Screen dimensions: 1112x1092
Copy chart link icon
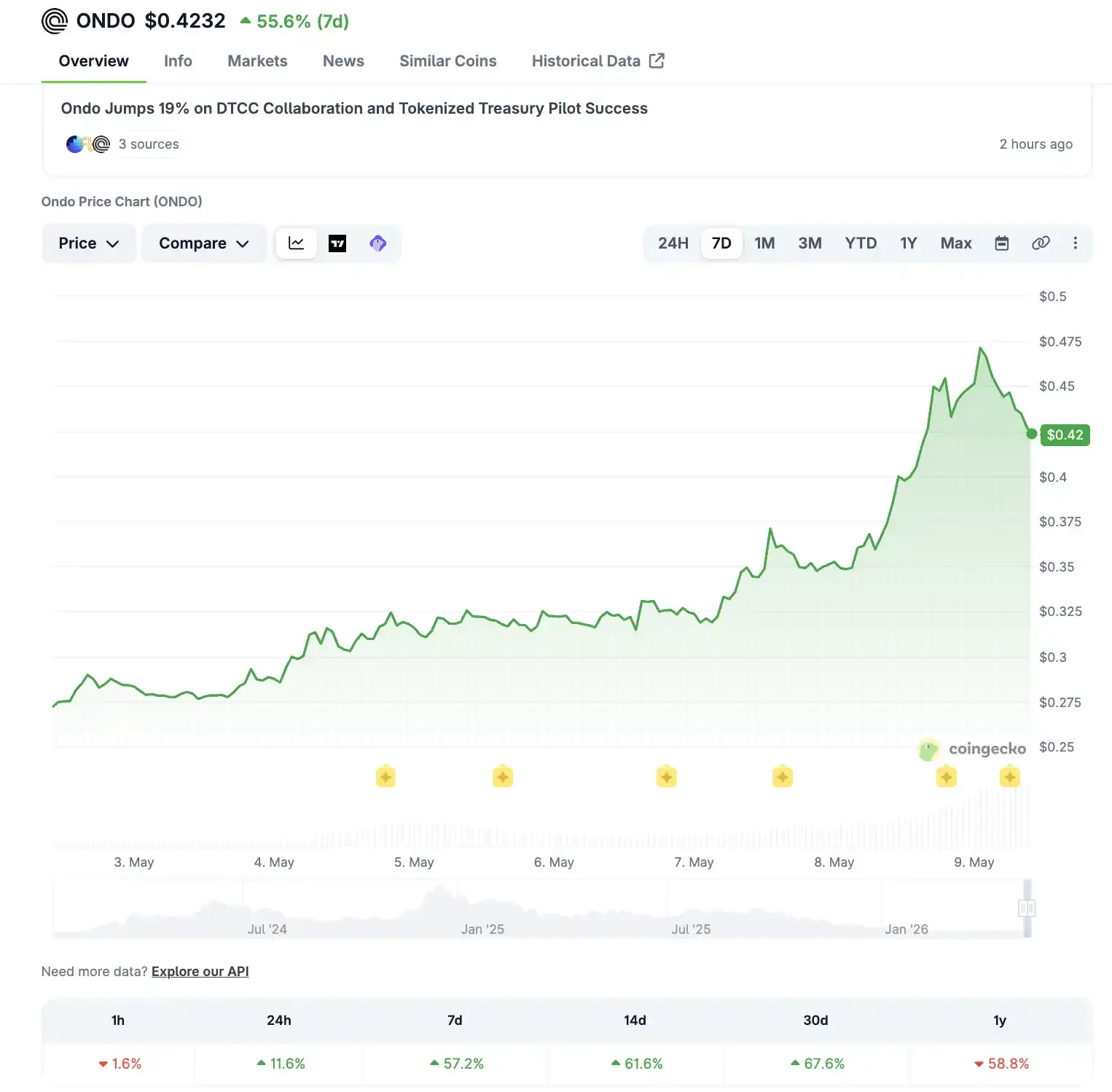(1041, 243)
